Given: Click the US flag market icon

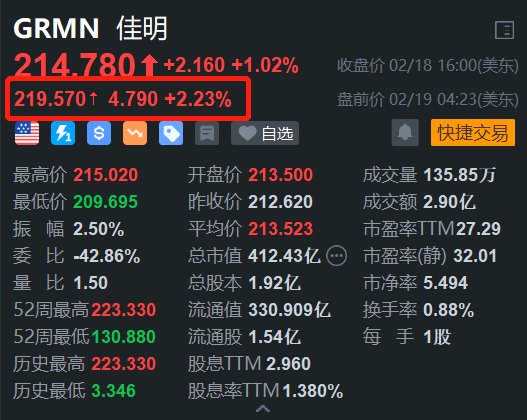Looking at the screenshot, I should pyautogui.click(x=27, y=133).
